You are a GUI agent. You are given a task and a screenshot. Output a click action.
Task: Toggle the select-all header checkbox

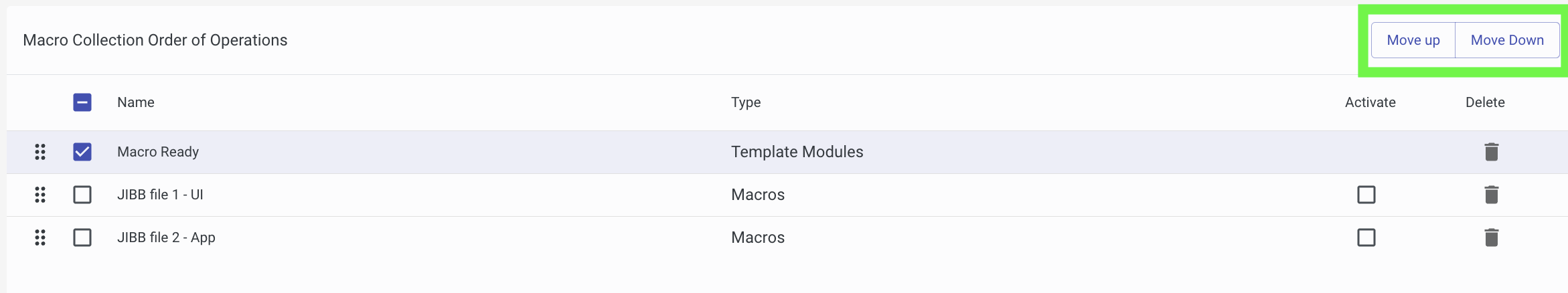tap(82, 102)
